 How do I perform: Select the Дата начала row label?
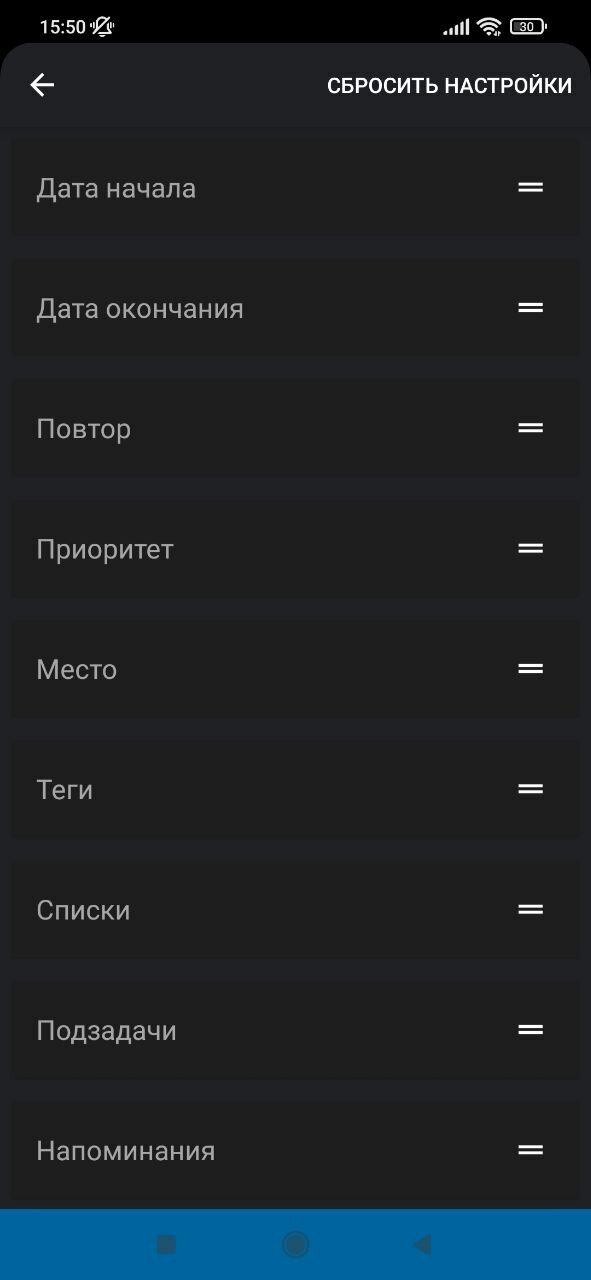point(116,188)
